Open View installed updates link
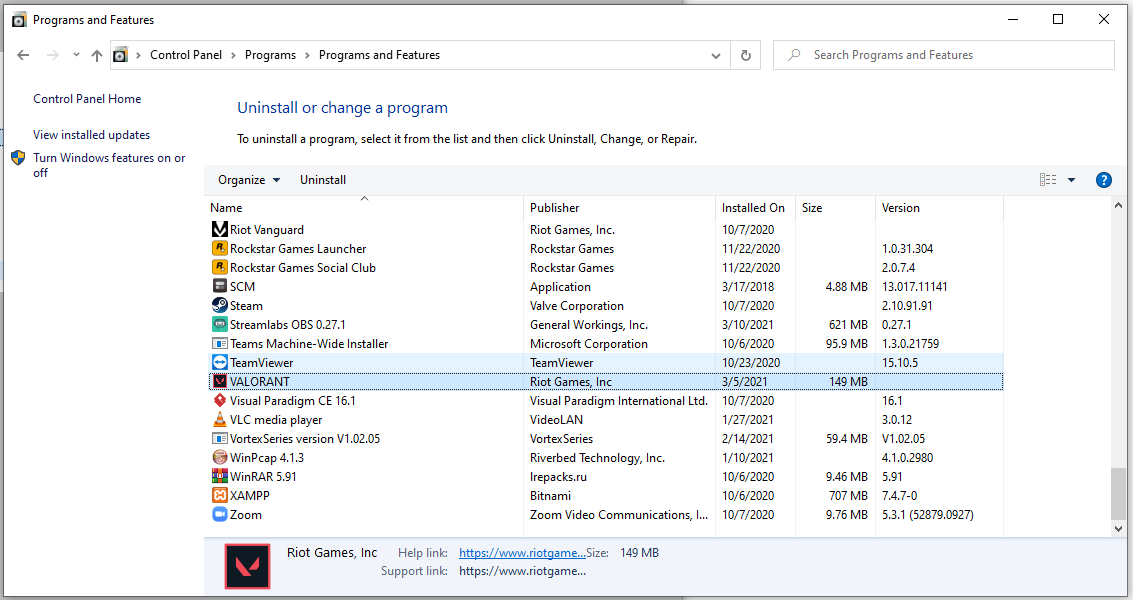The image size is (1133, 600). click(x=91, y=135)
